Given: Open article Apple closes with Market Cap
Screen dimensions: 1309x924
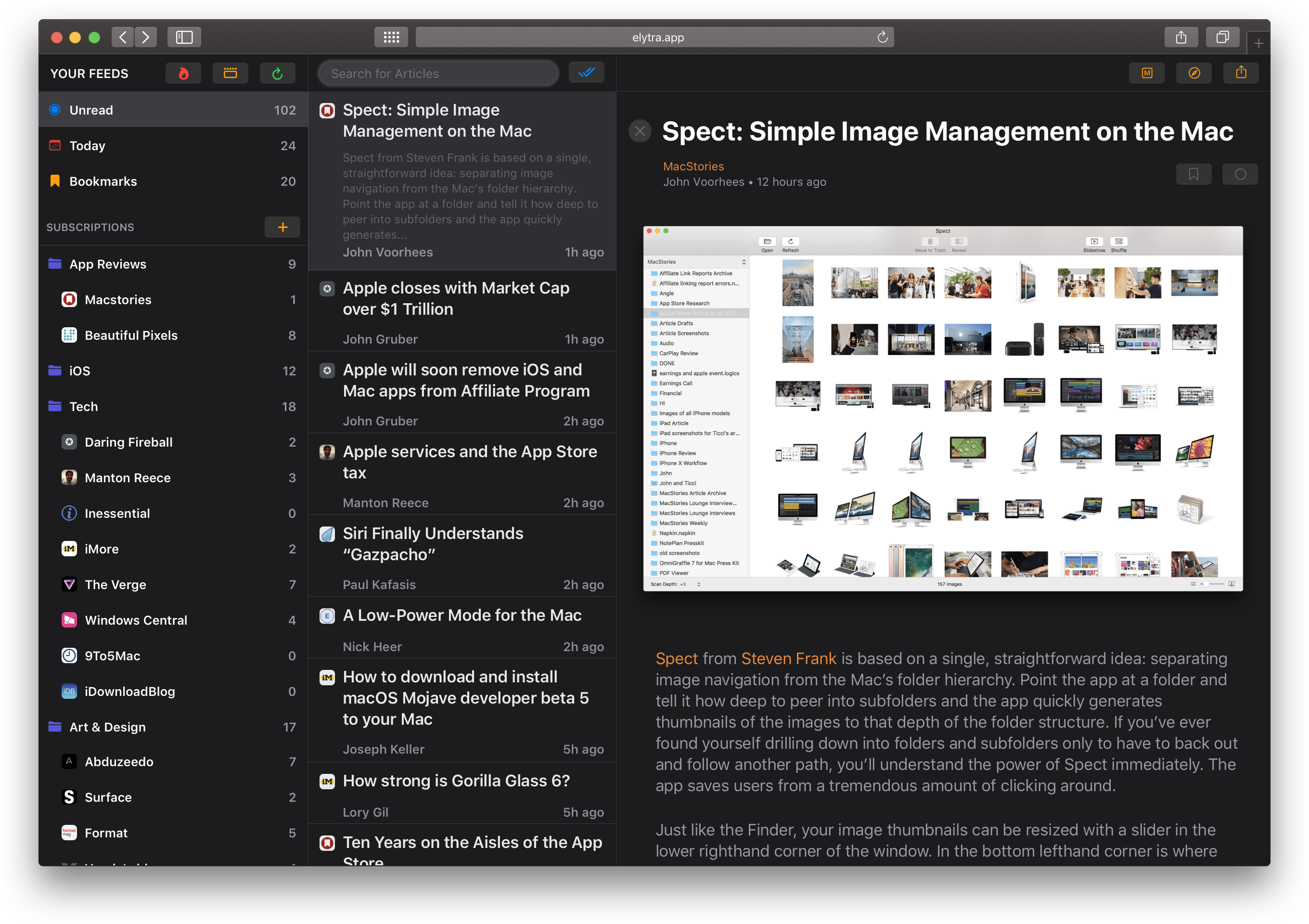Looking at the screenshot, I should coord(462,311).
